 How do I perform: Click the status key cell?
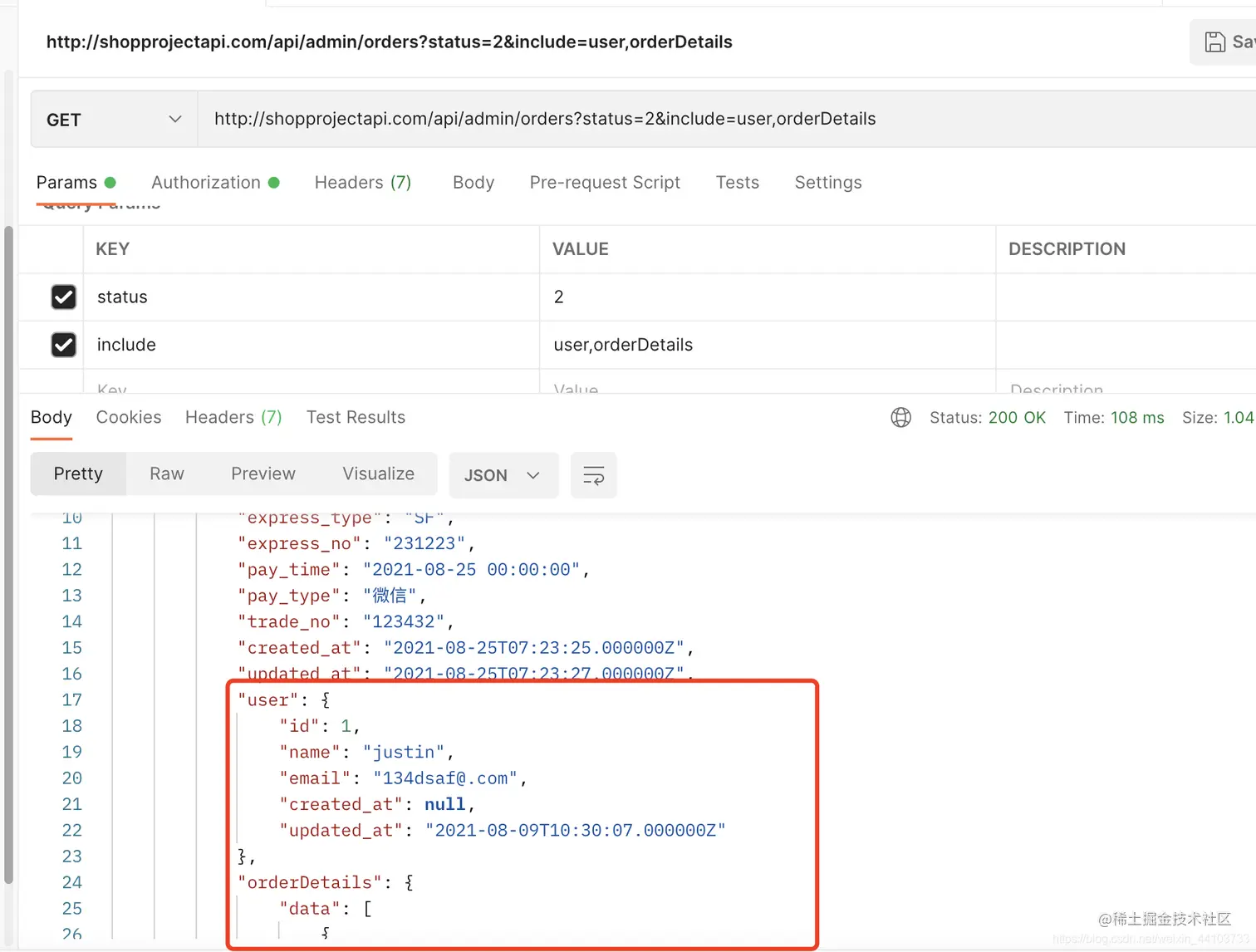pyautogui.click(x=312, y=297)
